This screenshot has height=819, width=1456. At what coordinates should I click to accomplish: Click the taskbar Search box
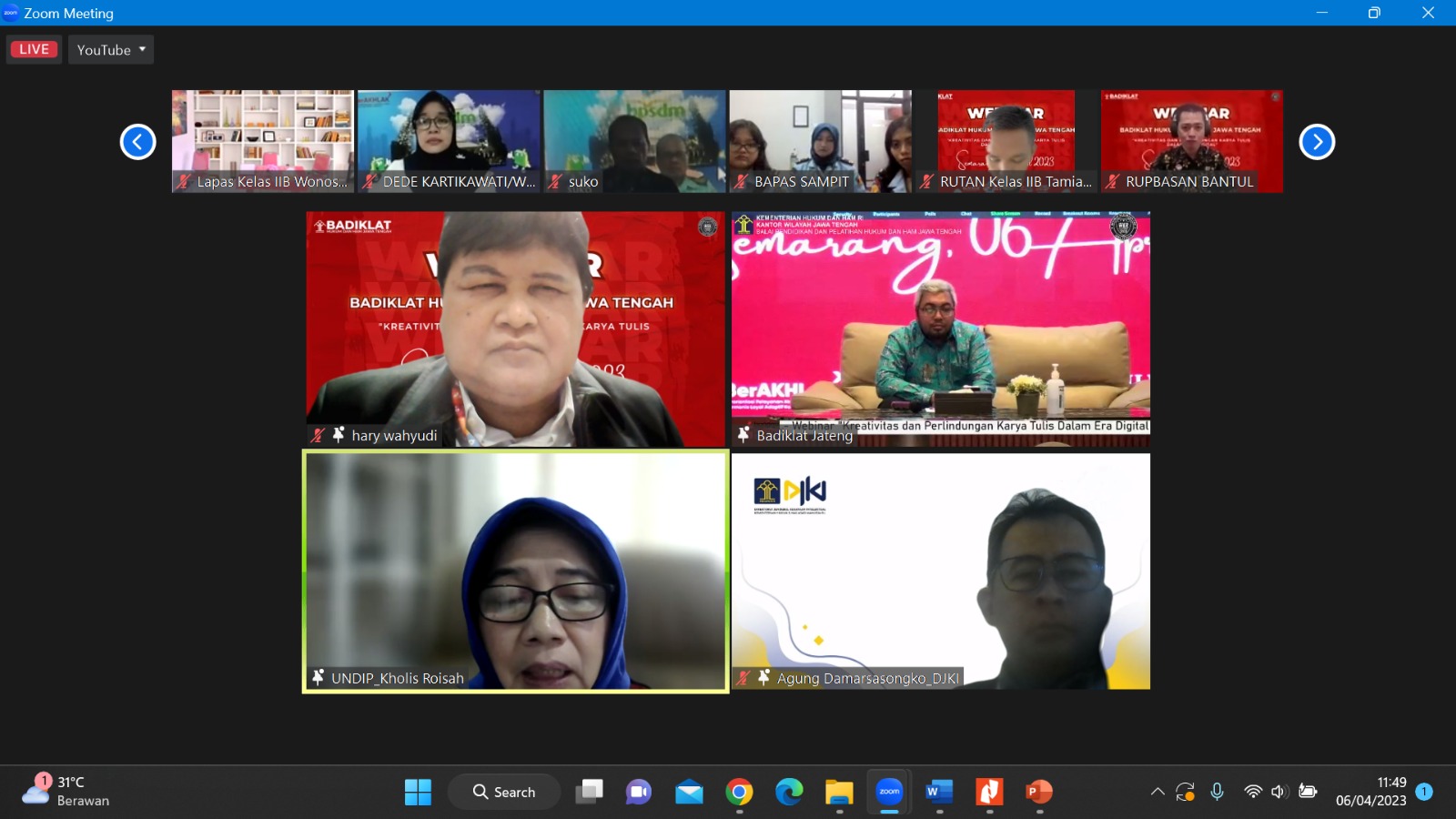click(x=504, y=792)
